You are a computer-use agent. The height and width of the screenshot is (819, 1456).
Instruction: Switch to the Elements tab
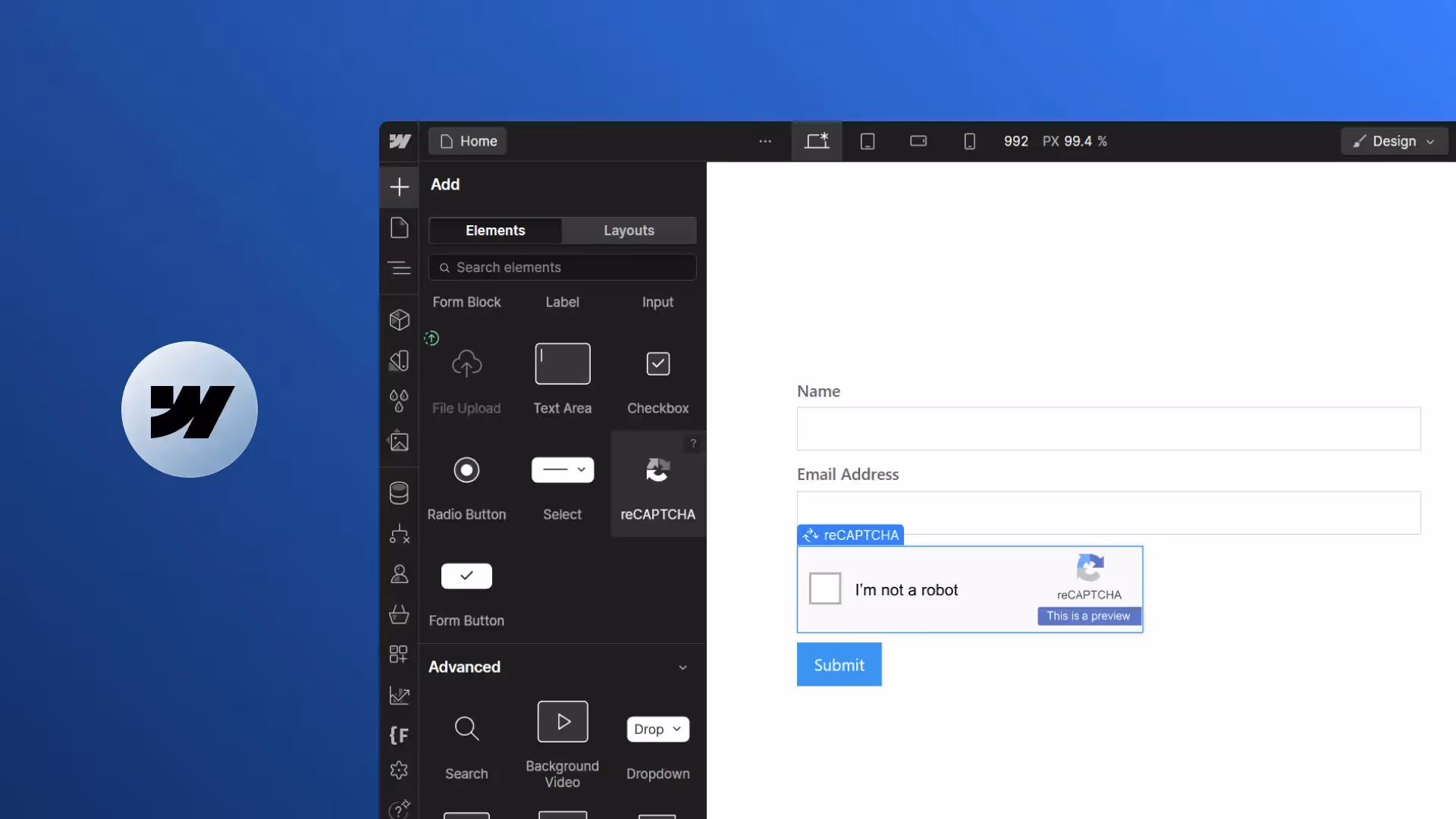pyautogui.click(x=495, y=231)
